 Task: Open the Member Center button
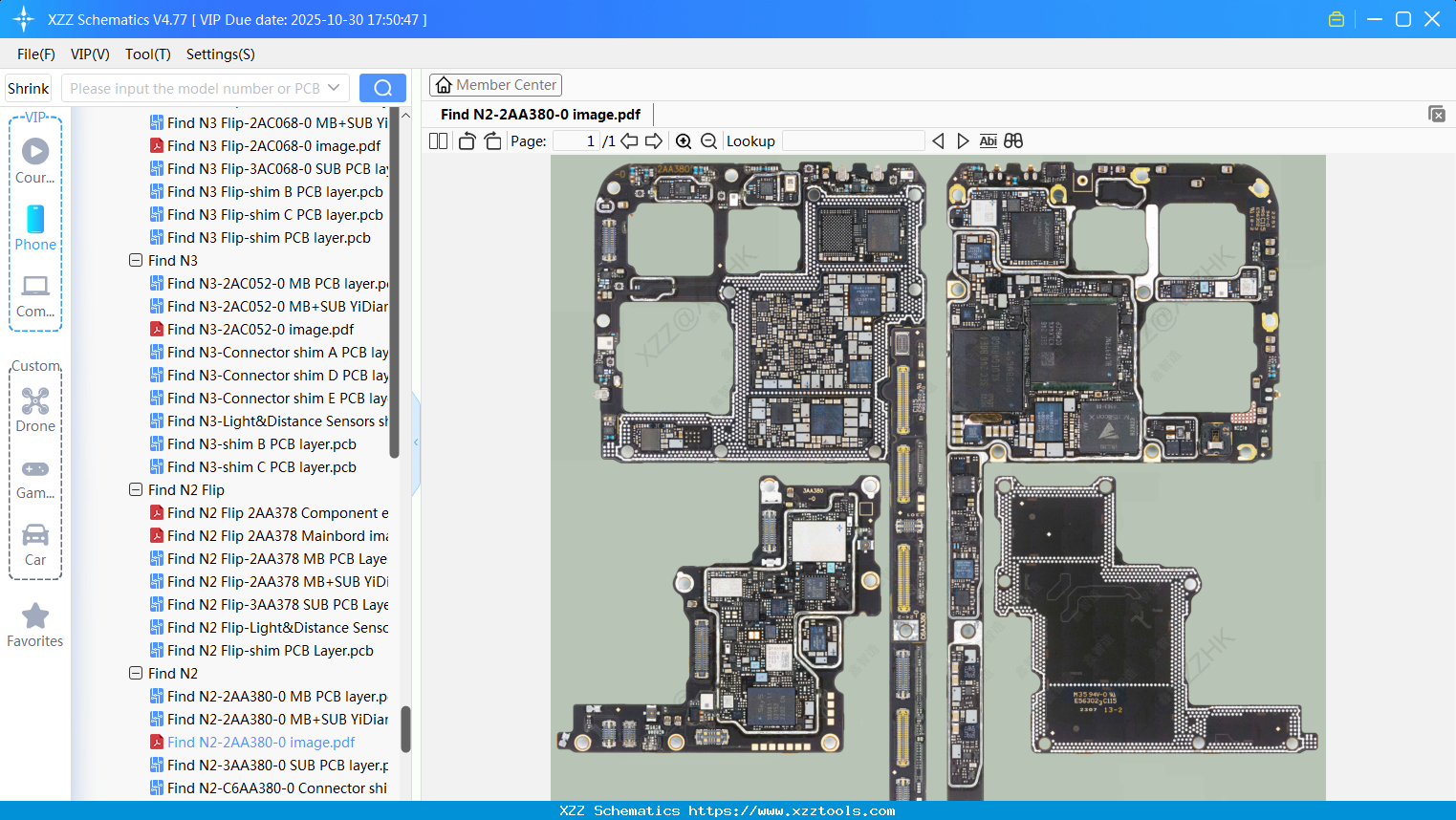tap(495, 85)
